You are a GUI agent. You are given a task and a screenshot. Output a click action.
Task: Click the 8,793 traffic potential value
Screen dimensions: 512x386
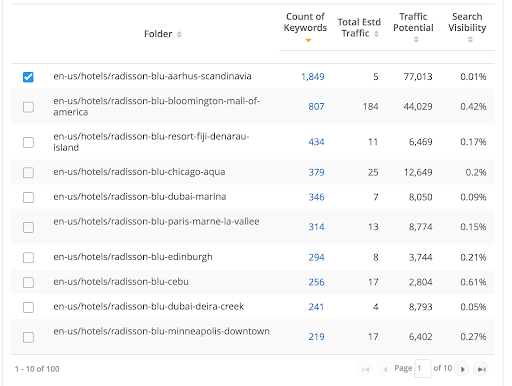pyautogui.click(x=421, y=307)
